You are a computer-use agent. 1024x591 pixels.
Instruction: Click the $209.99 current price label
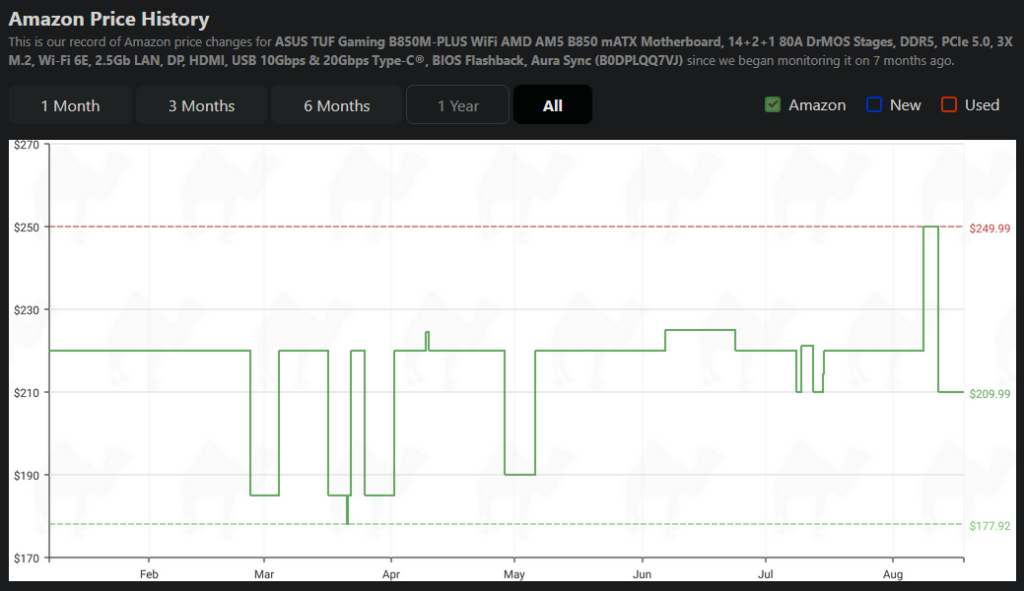pyautogui.click(x=990, y=394)
